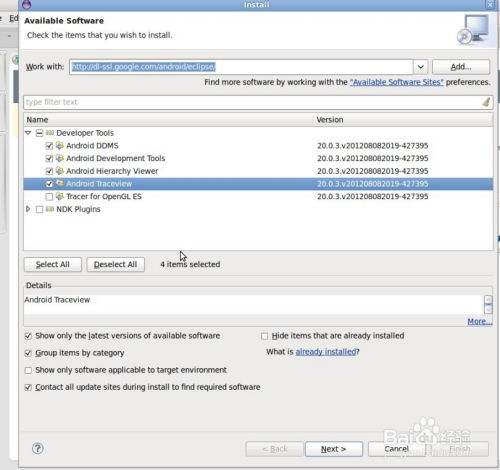Click the Android DDMS plugin icon
500x470 pixels.
[x=60, y=145]
